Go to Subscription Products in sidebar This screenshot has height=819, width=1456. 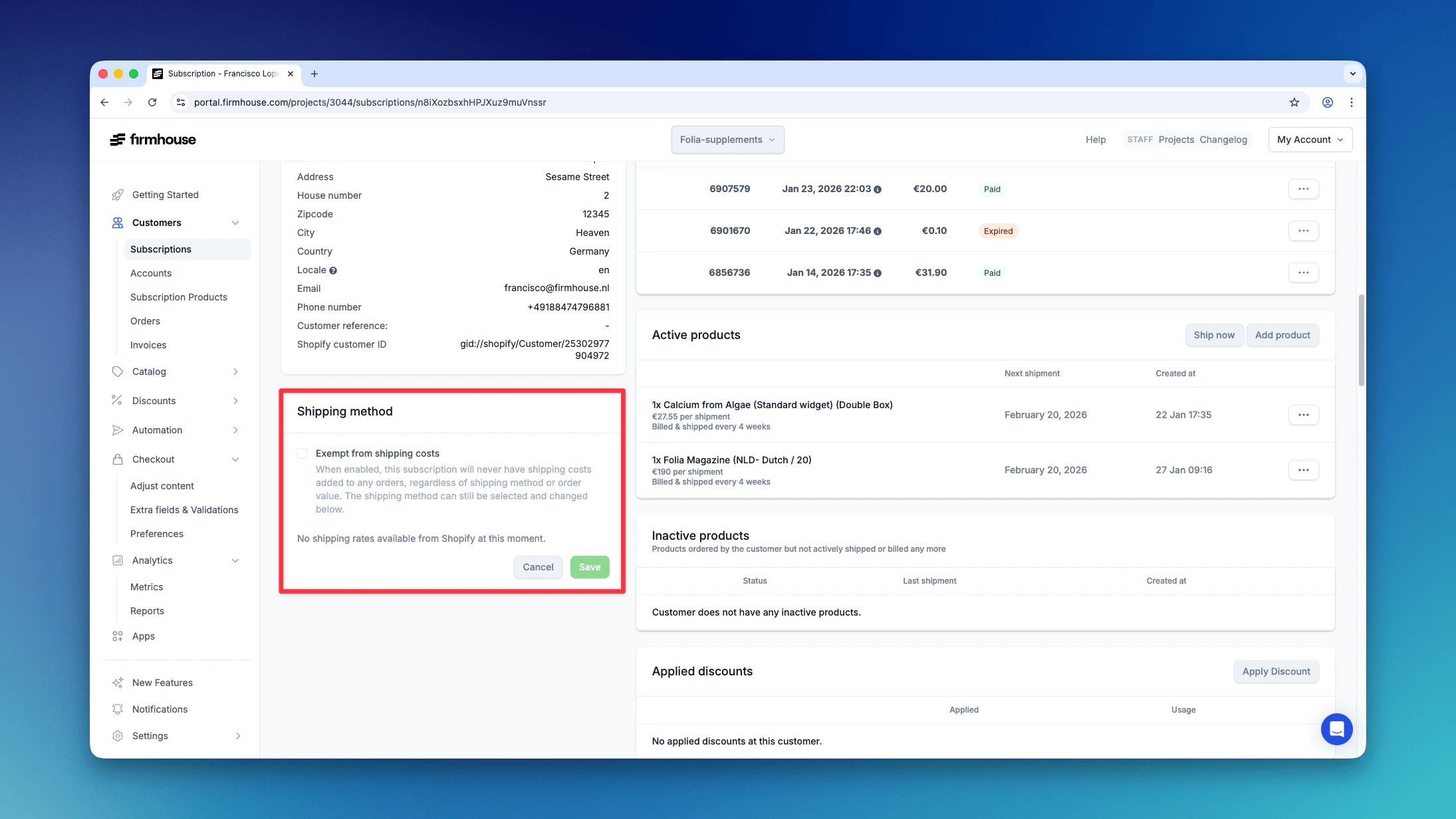(x=179, y=297)
